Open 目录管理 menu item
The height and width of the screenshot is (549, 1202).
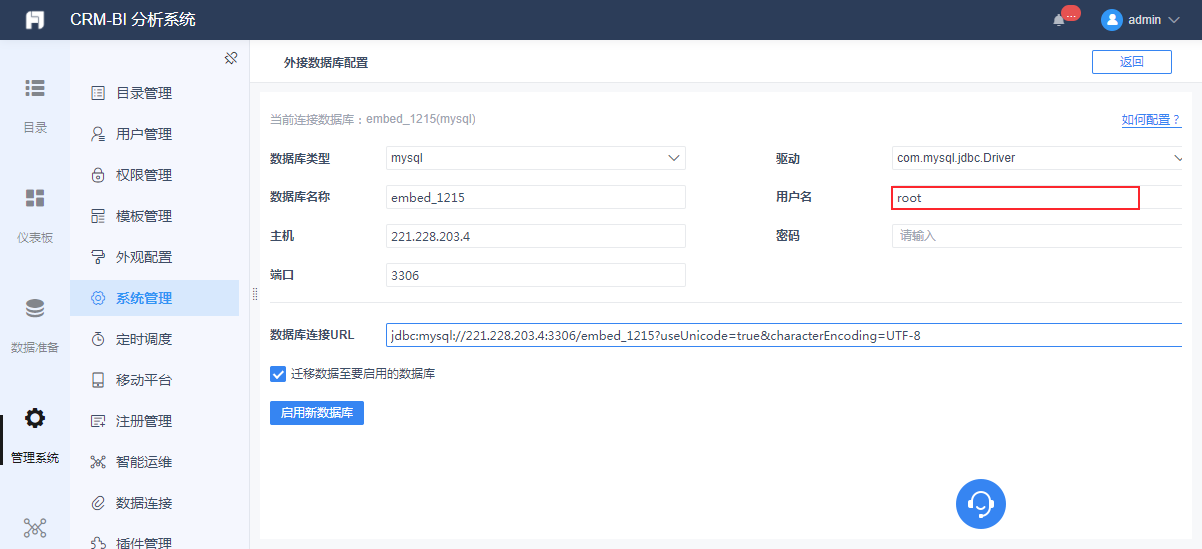pos(154,93)
